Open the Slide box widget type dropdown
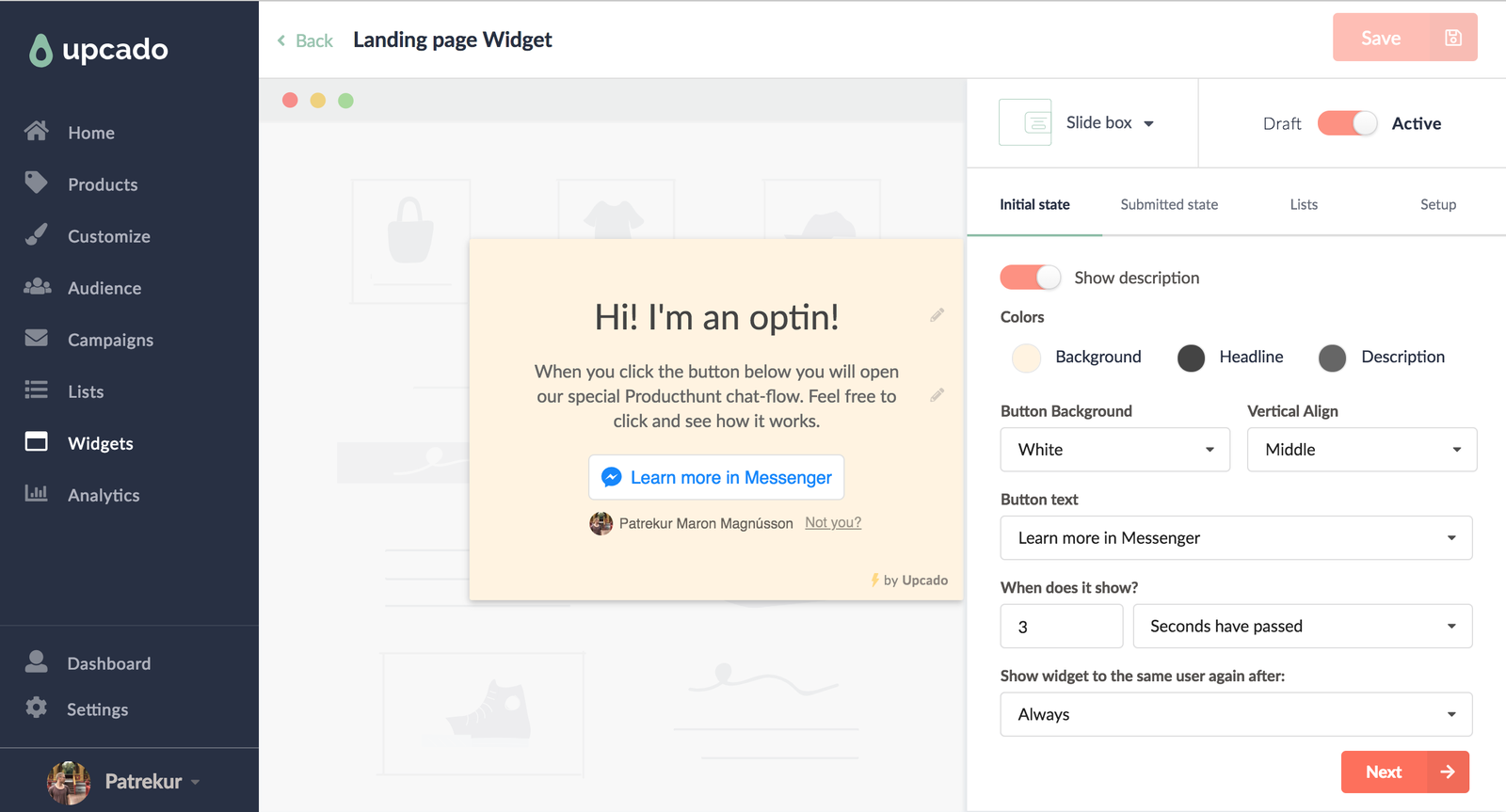 (1110, 122)
